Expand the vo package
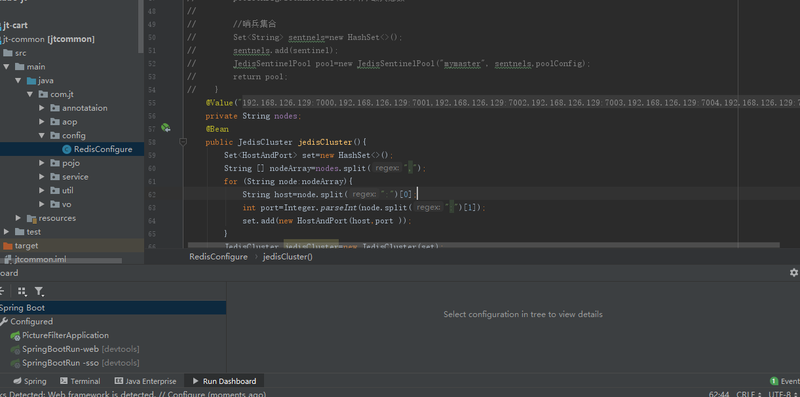The height and width of the screenshot is (397, 800). [42, 205]
